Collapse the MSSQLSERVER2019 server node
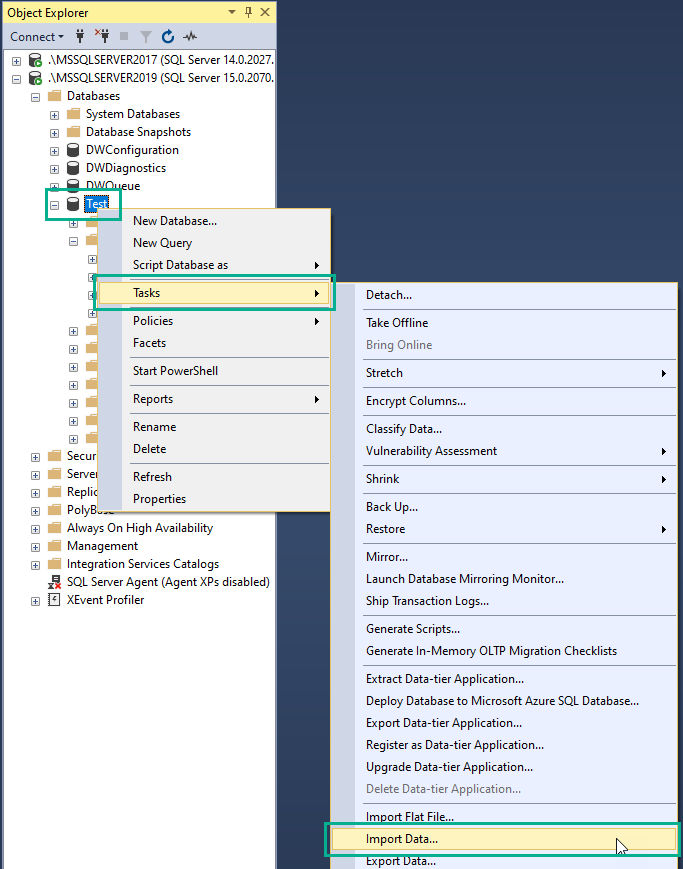Viewport: 683px width, 869px height. point(17,79)
